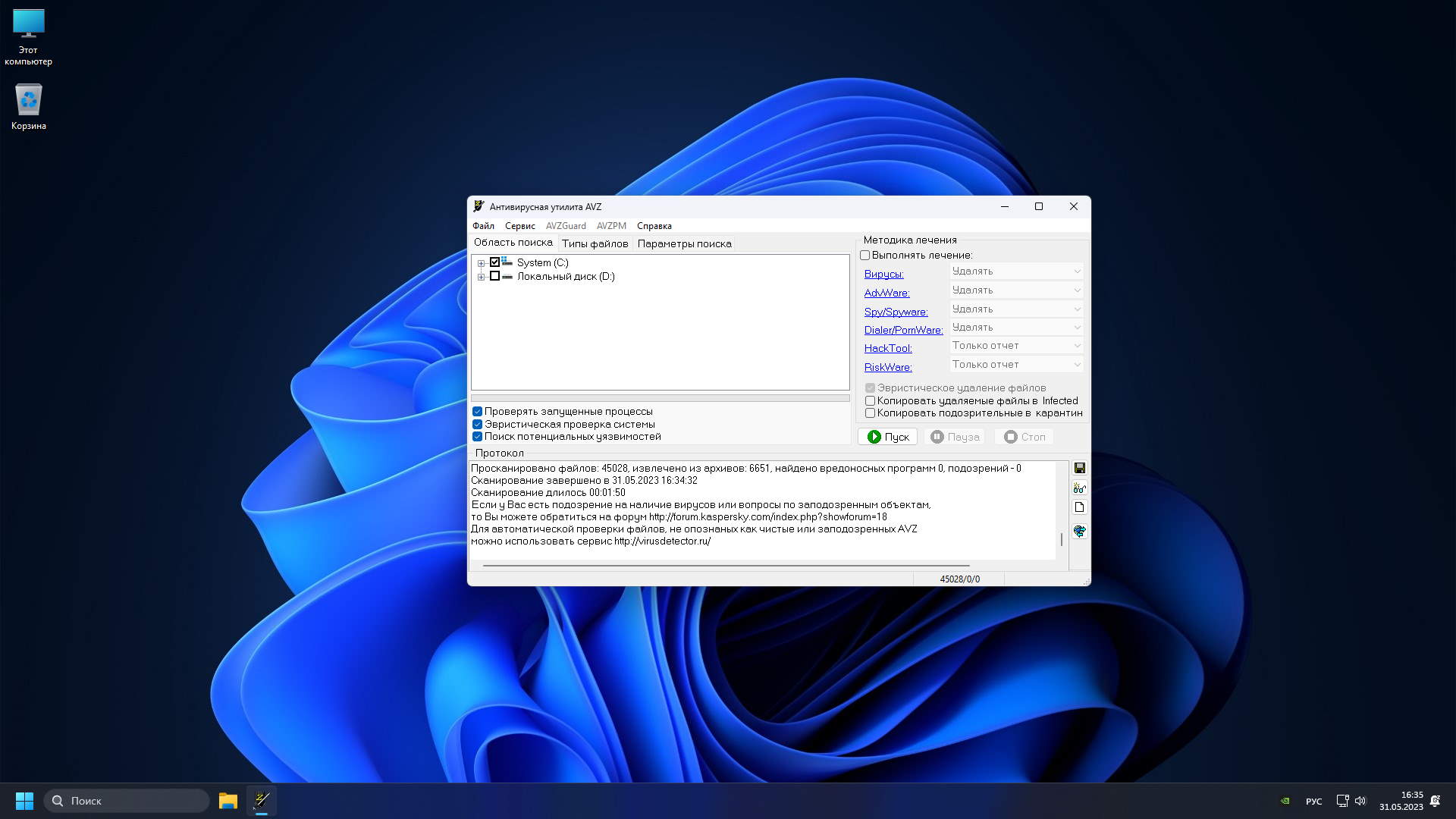Expand the System (C:) tree node
1456x819 pixels.
point(481,263)
